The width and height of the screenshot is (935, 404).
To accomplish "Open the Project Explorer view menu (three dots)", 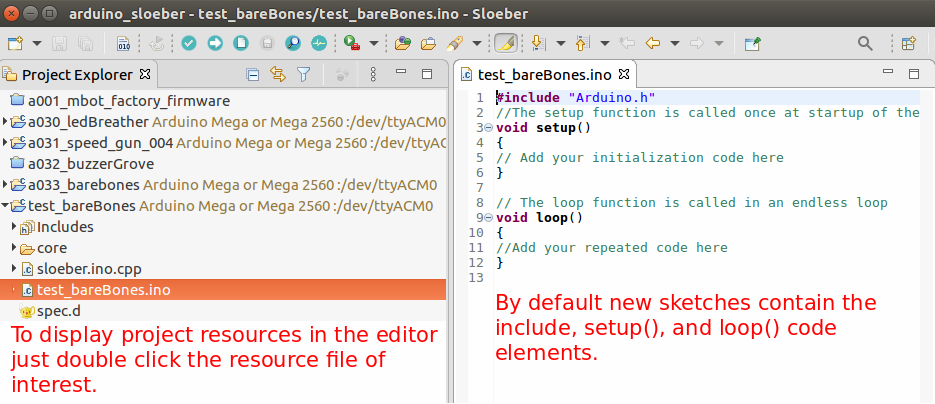I will [x=372, y=74].
